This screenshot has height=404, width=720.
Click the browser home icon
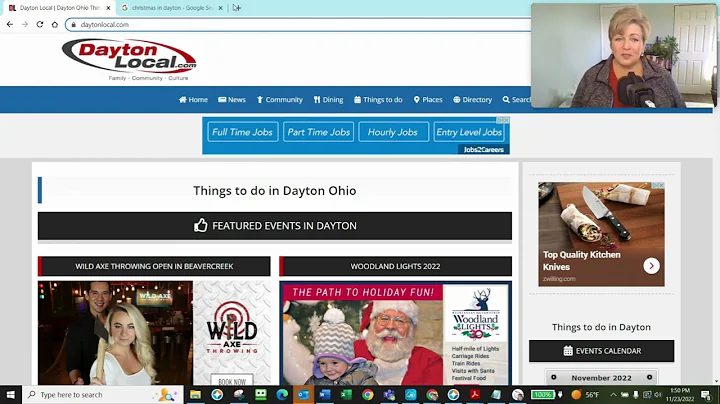click(x=55, y=24)
